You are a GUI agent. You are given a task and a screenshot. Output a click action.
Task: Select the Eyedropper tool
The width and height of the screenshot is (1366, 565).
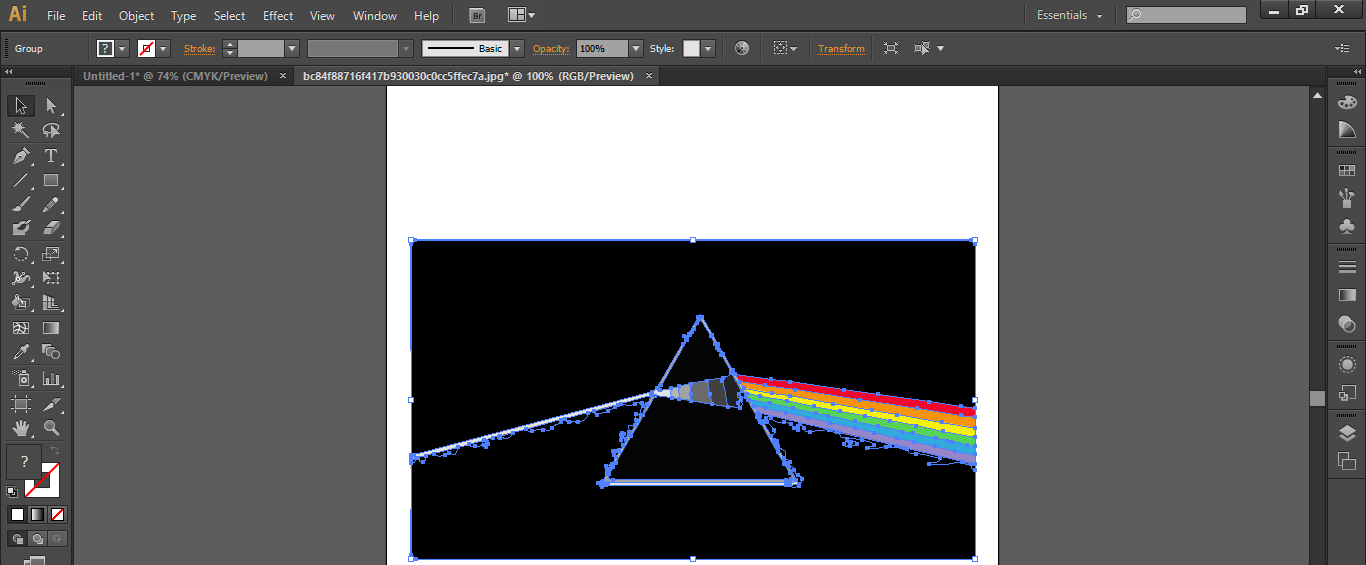pos(20,352)
